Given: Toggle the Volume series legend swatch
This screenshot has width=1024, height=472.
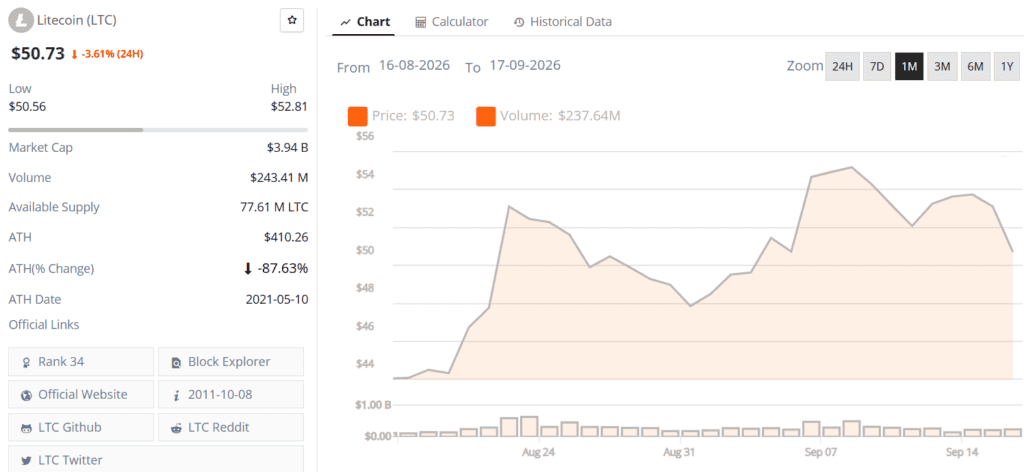Looking at the screenshot, I should tap(486, 117).
